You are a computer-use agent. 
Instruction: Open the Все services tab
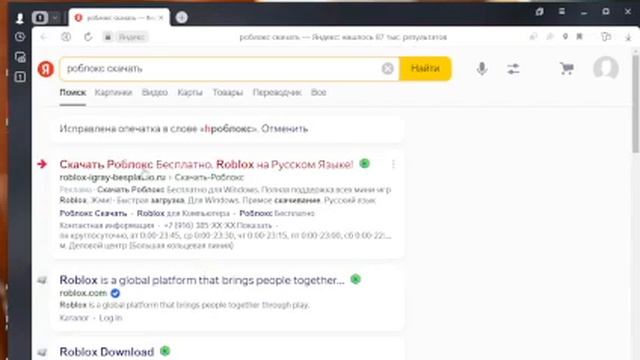coord(318,93)
